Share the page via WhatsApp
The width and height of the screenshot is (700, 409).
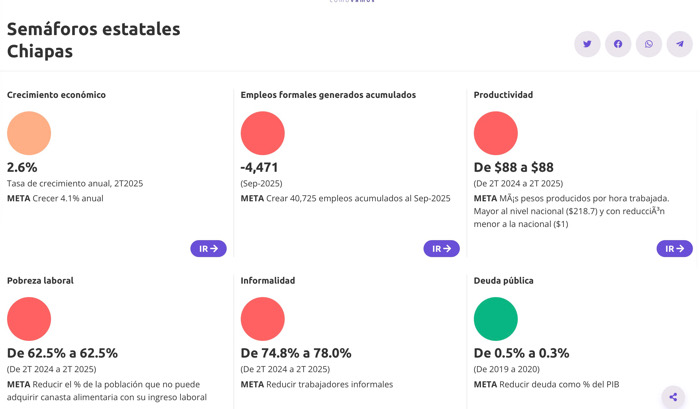pyautogui.click(x=649, y=44)
